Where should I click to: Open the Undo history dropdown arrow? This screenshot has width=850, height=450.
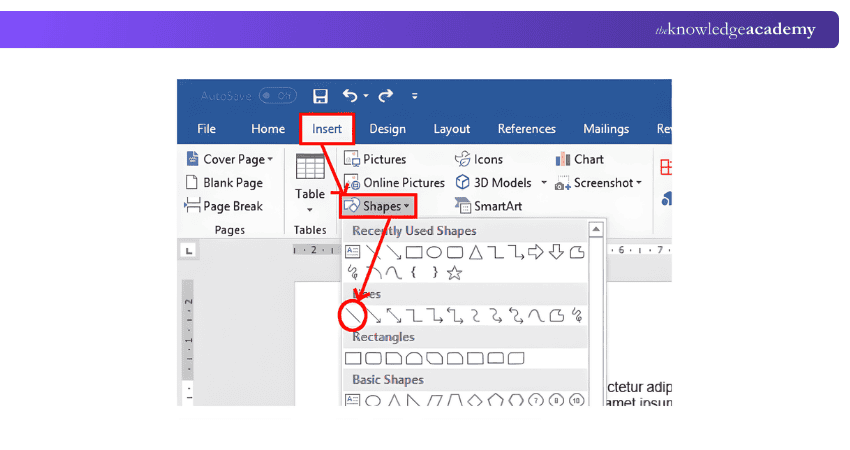(x=366, y=96)
